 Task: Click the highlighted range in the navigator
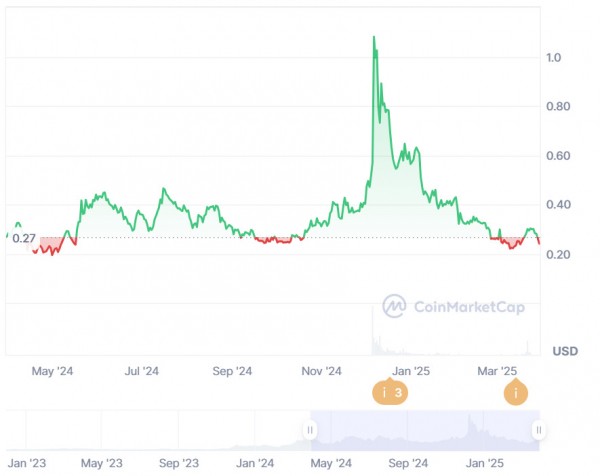coord(424,430)
